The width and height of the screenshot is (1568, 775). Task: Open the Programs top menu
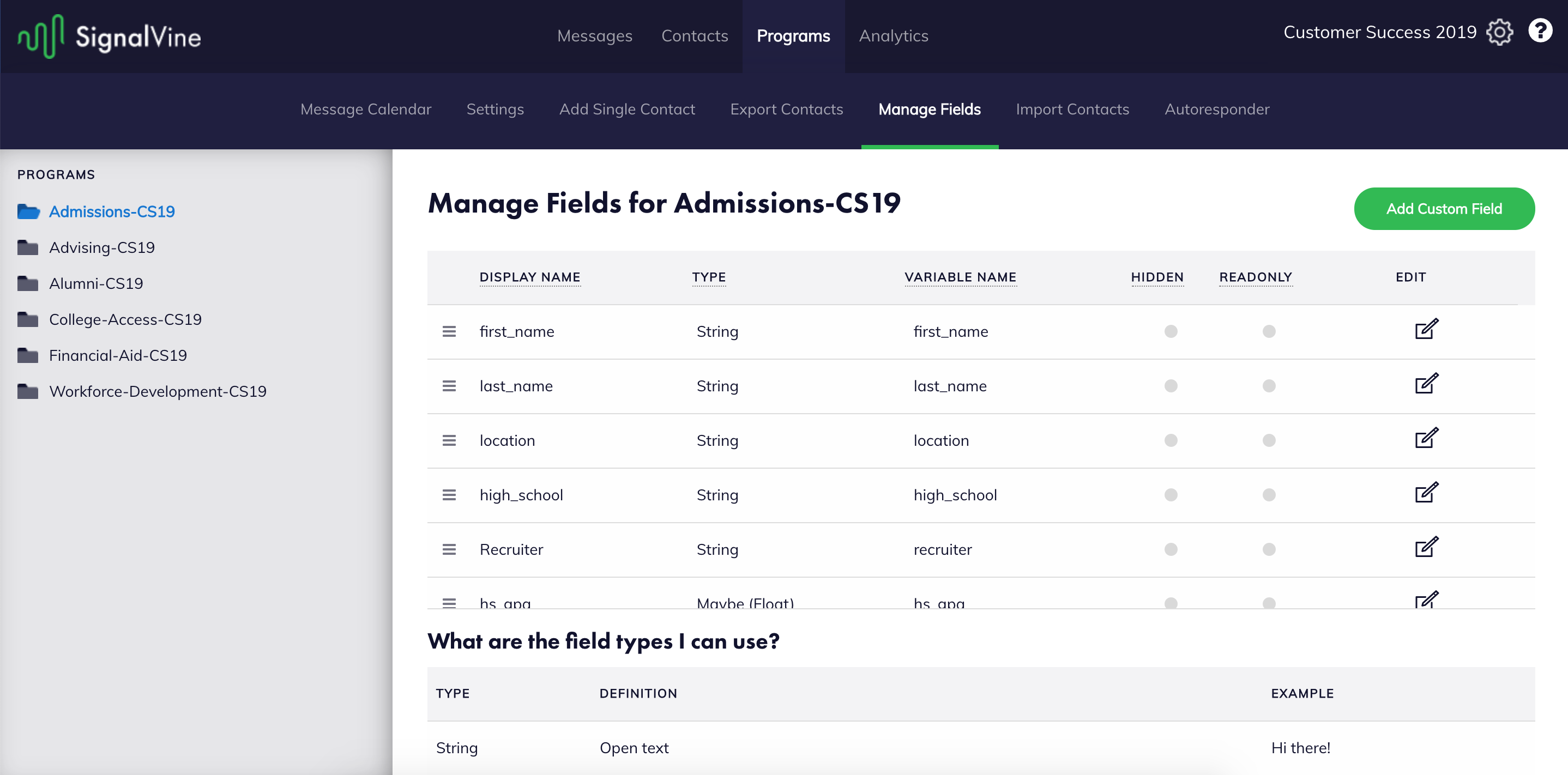pos(793,36)
